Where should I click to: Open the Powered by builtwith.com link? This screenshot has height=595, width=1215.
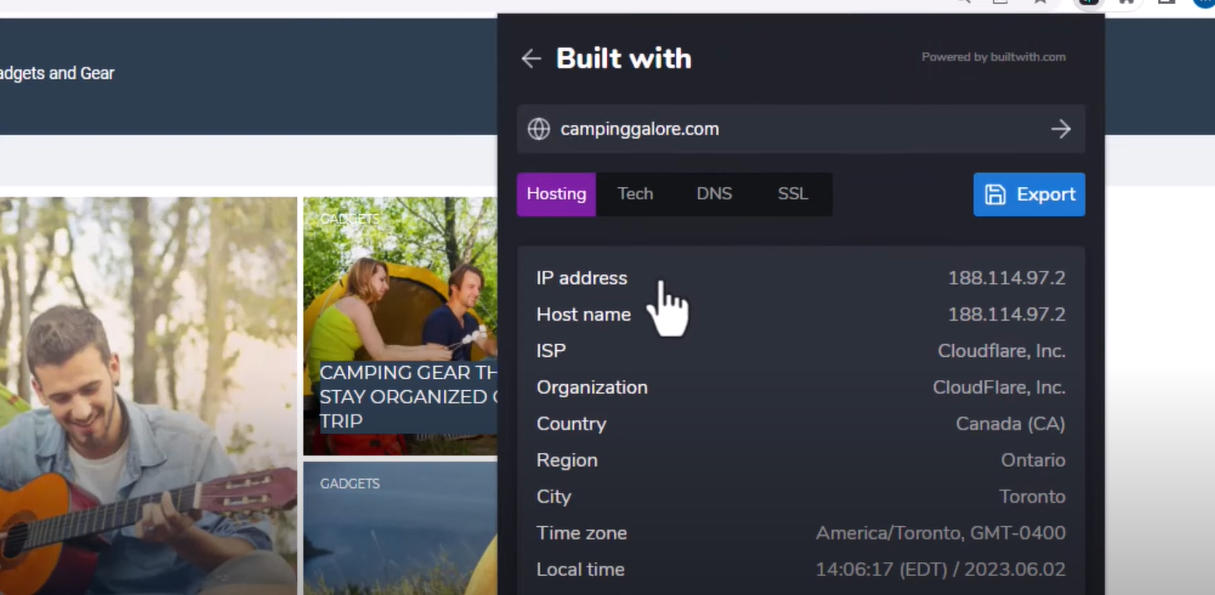pyautogui.click(x=993, y=57)
